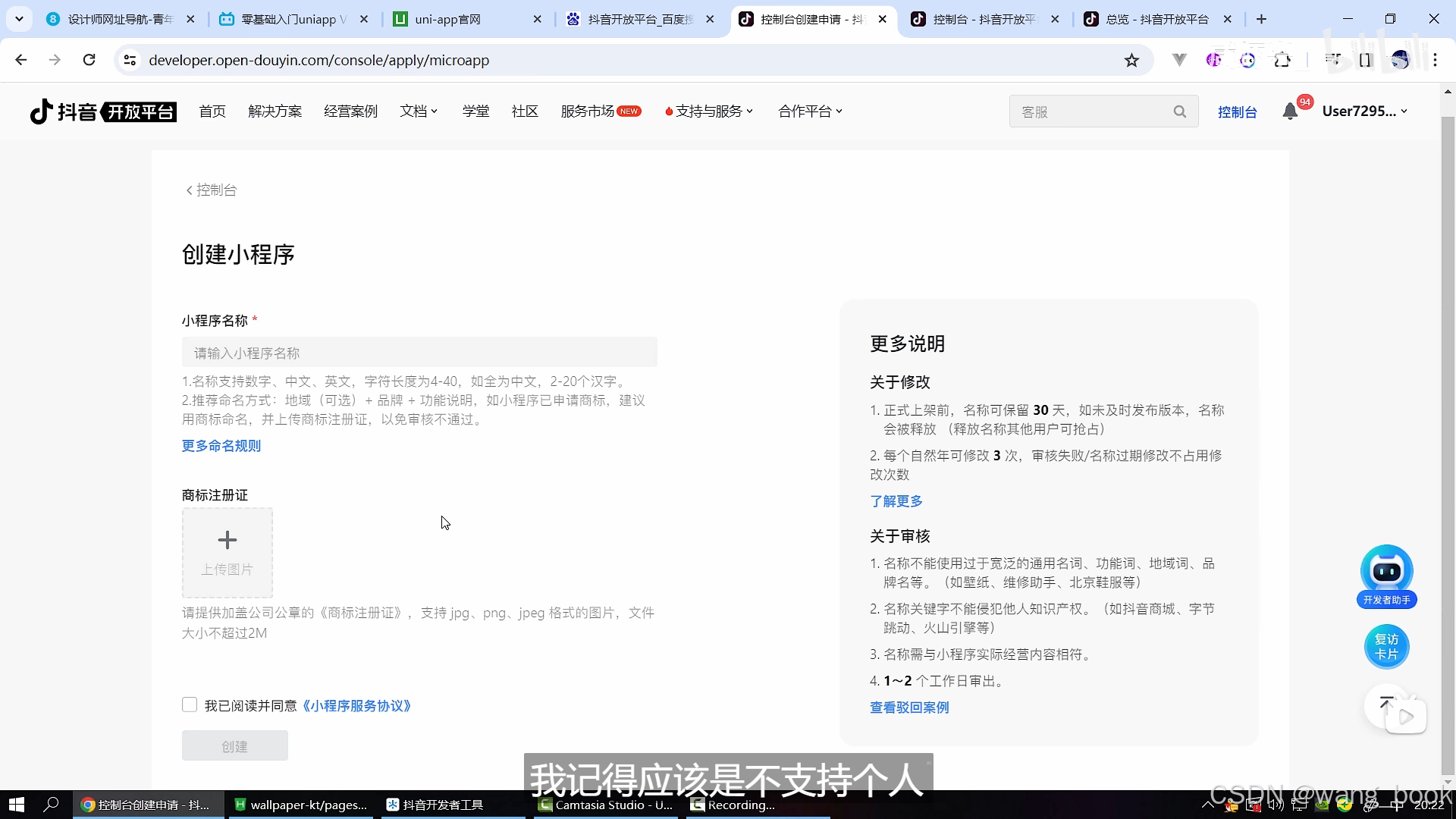Click the Windows Start button
The image size is (1456, 819).
17,805
